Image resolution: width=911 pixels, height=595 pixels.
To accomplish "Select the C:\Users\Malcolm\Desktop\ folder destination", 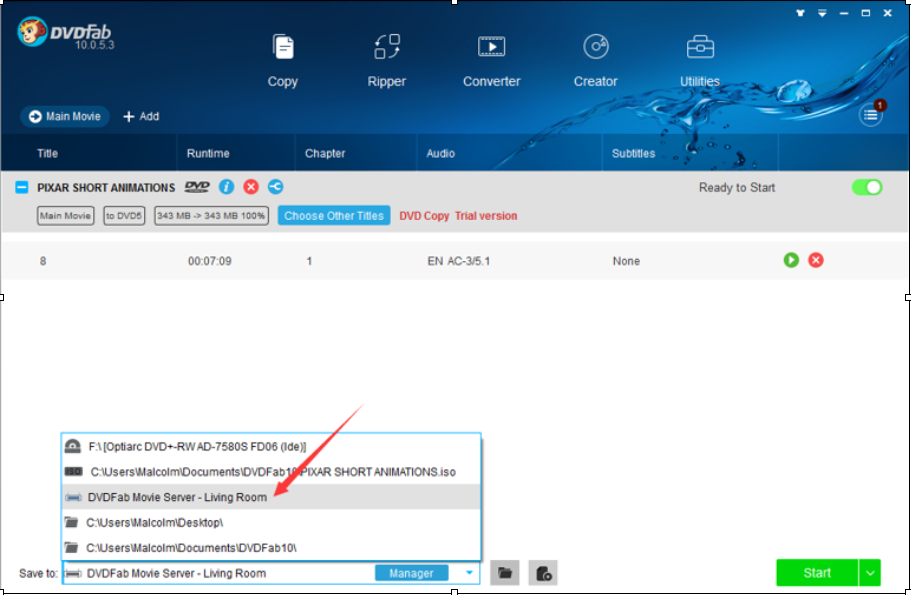I will [x=271, y=522].
